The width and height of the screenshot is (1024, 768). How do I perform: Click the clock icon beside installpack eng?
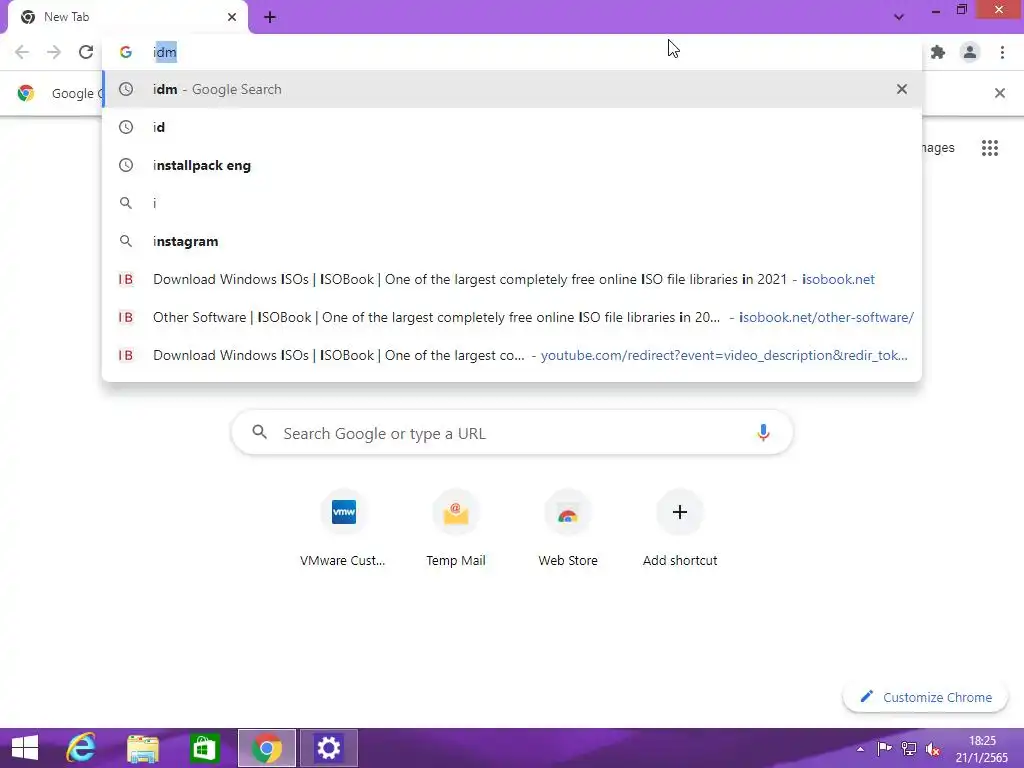(x=125, y=165)
